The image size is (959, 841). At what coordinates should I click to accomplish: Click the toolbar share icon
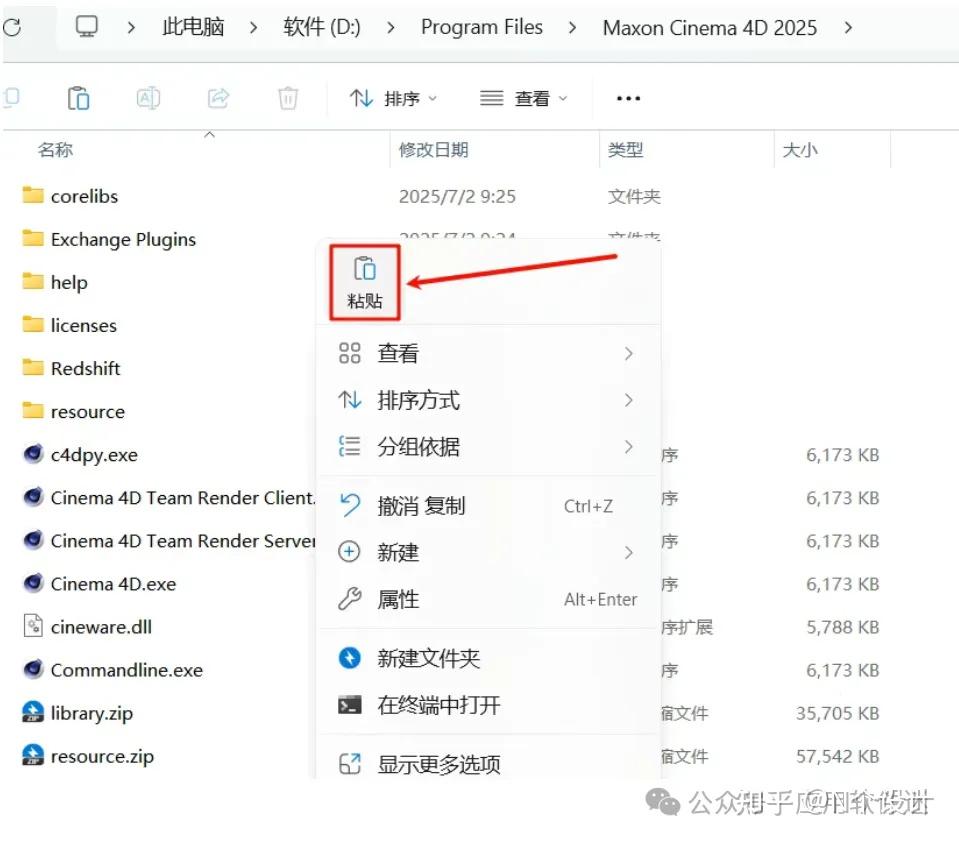pos(218,98)
